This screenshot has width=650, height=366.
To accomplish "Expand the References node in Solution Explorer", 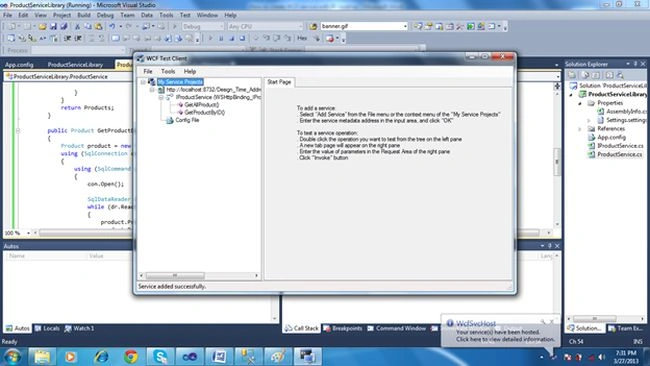I will pos(580,129).
